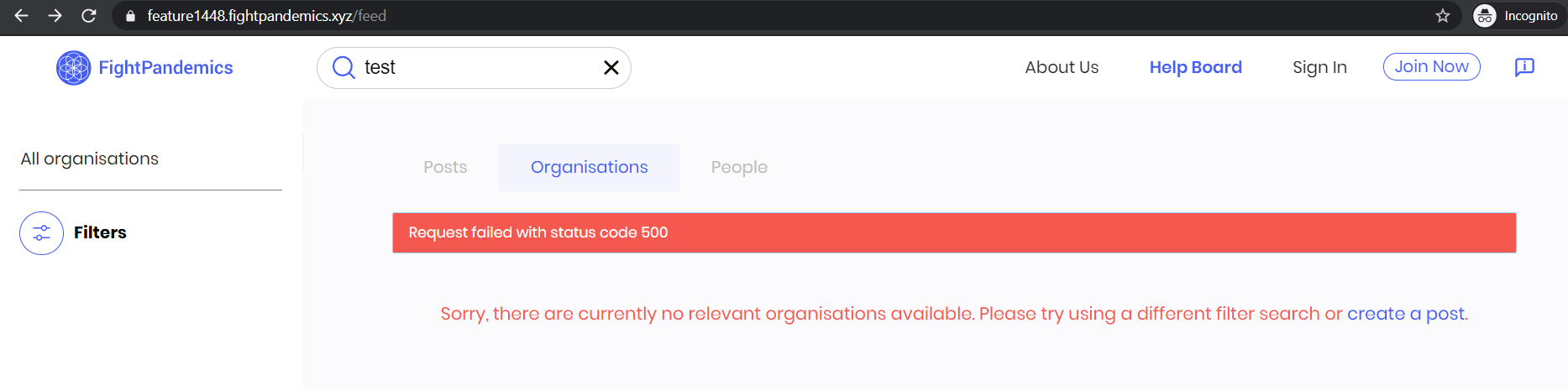Follow the 'create a post' link
This screenshot has height=391, width=1568.
click(x=1406, y=314)
